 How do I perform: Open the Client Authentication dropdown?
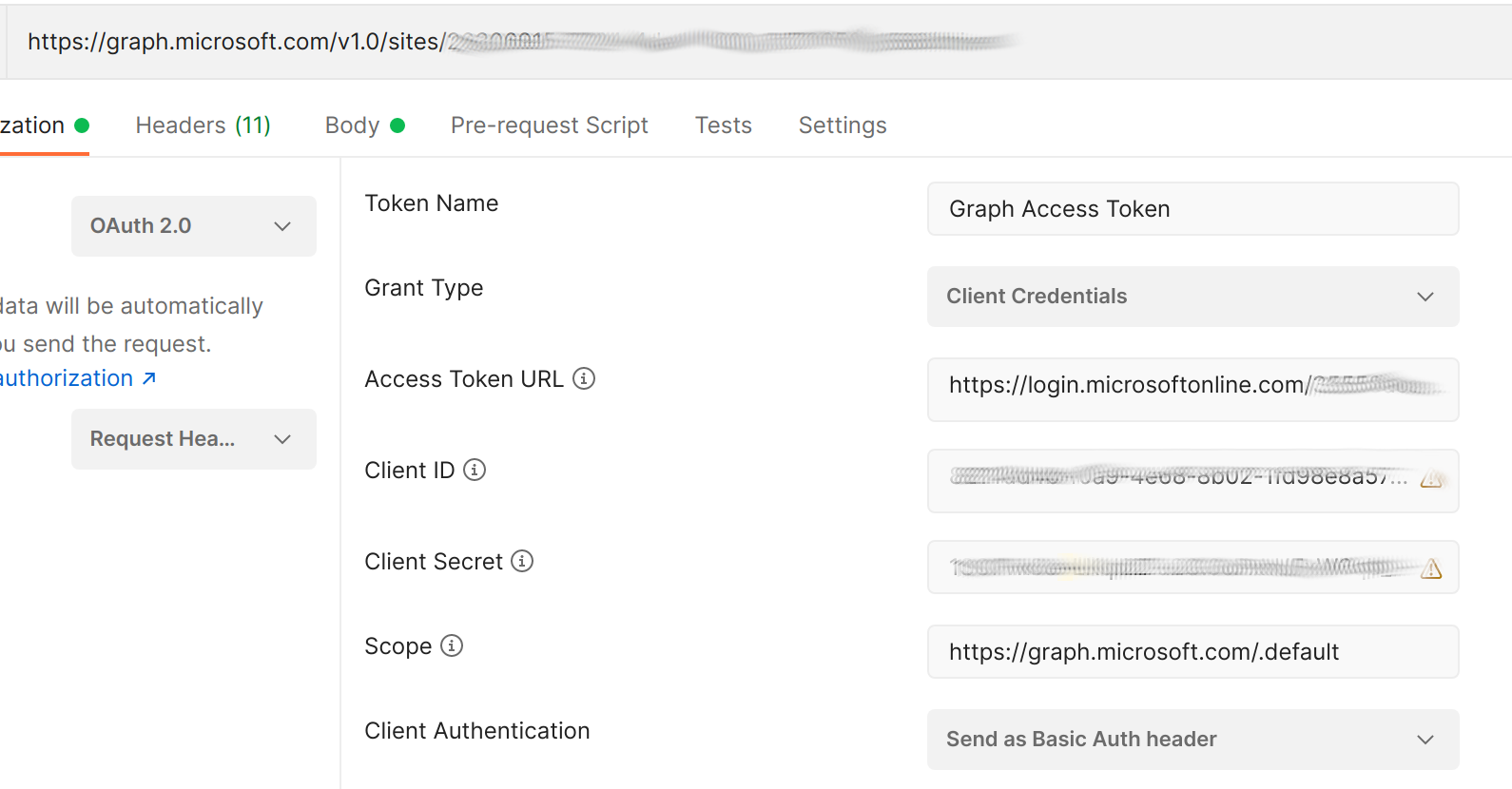(1192, 740)
